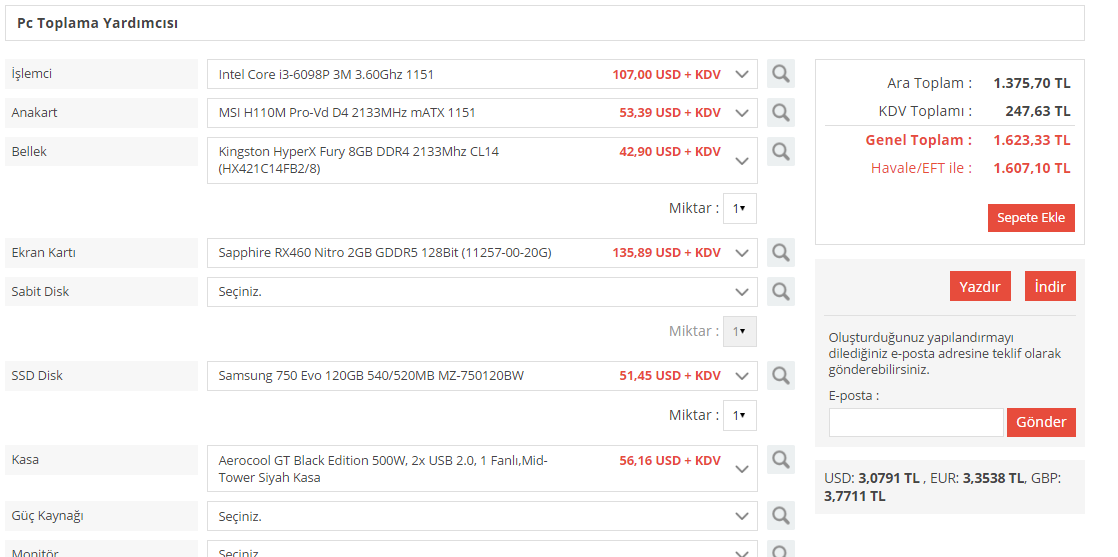Click search icon next to Ekran Kartı
1118x557 pixels.
pyautogui.click(x=781, y=253)
